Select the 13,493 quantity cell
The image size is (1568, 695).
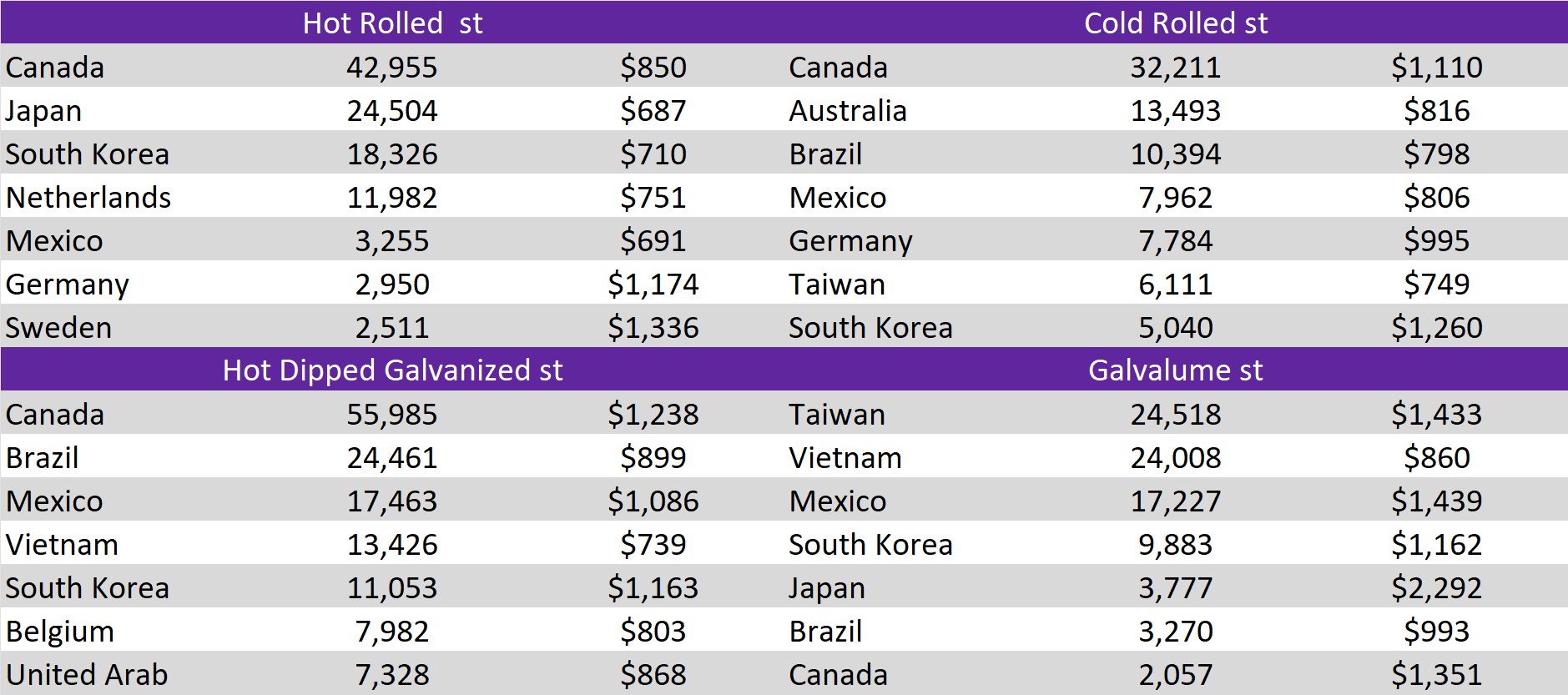(1175, 111)
